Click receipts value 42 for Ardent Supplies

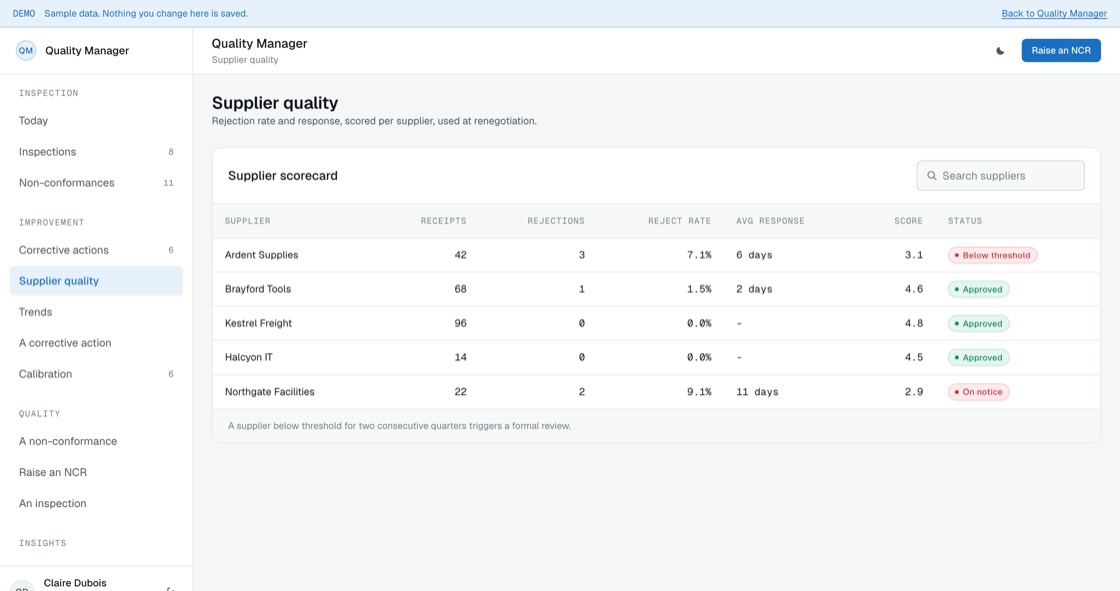(x=460, y=255)
